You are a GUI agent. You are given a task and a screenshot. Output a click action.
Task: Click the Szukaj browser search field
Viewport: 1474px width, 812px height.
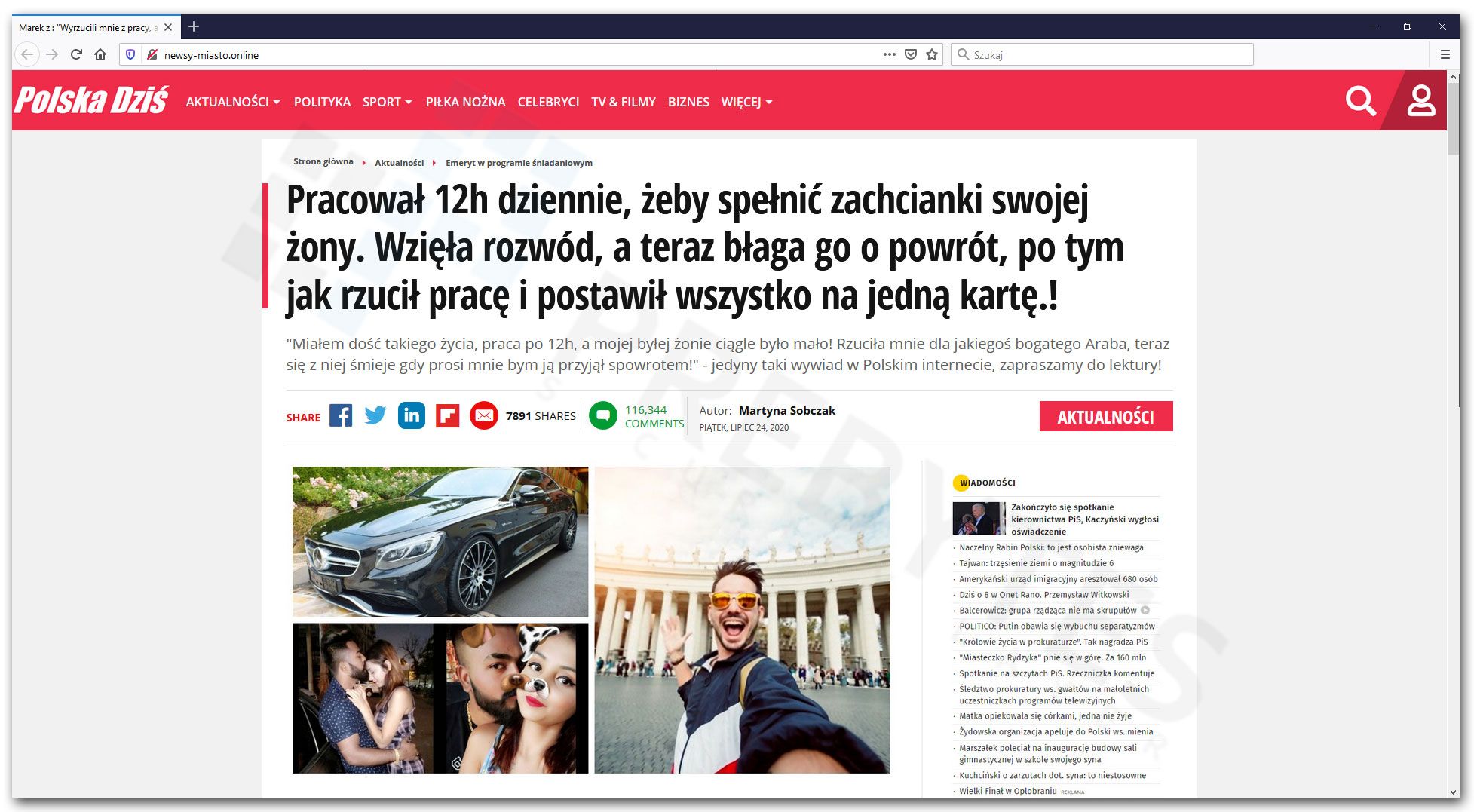(1102, 54)
